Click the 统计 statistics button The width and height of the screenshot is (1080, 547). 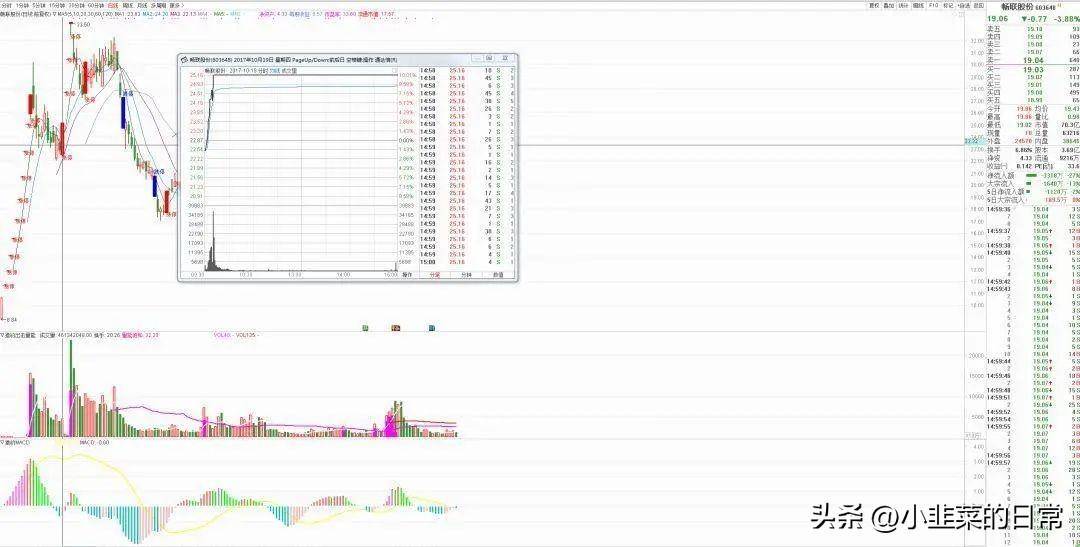[x=904, y=6]
